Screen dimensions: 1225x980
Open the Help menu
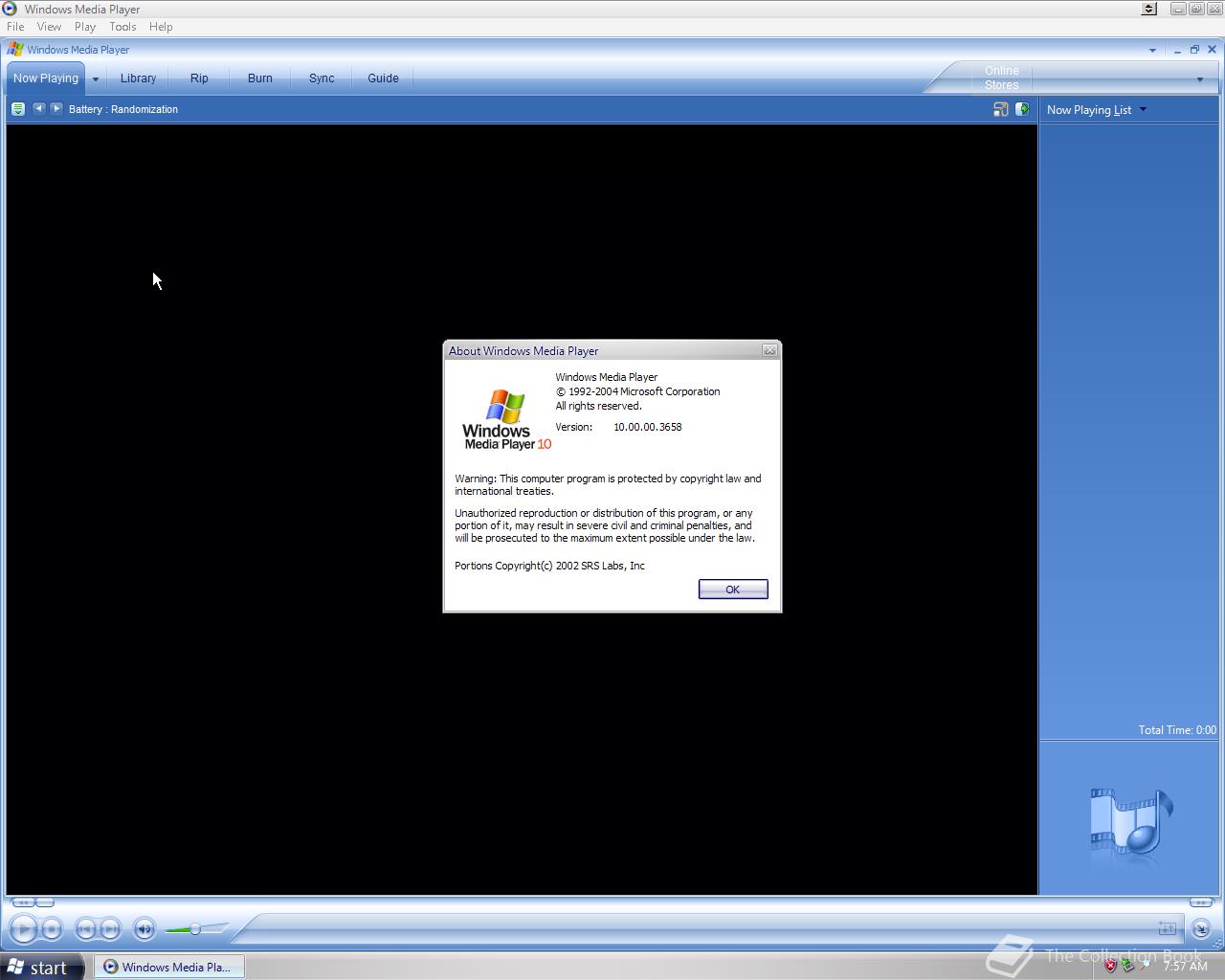[161, 27]
